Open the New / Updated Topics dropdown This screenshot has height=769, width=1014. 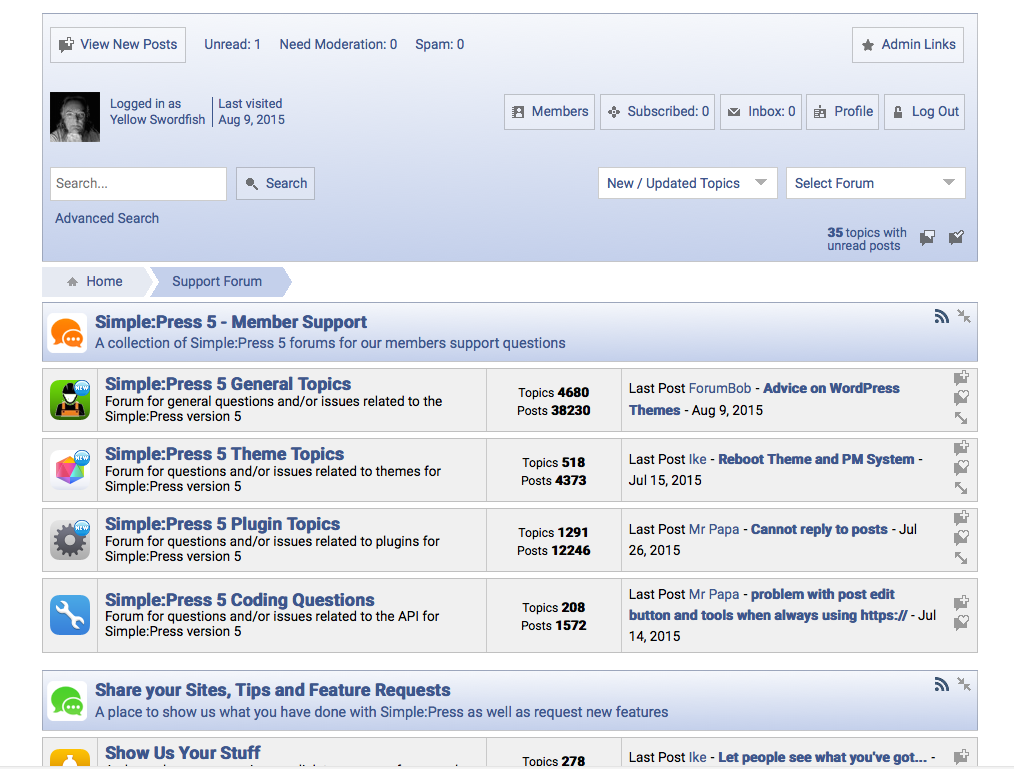687,183
